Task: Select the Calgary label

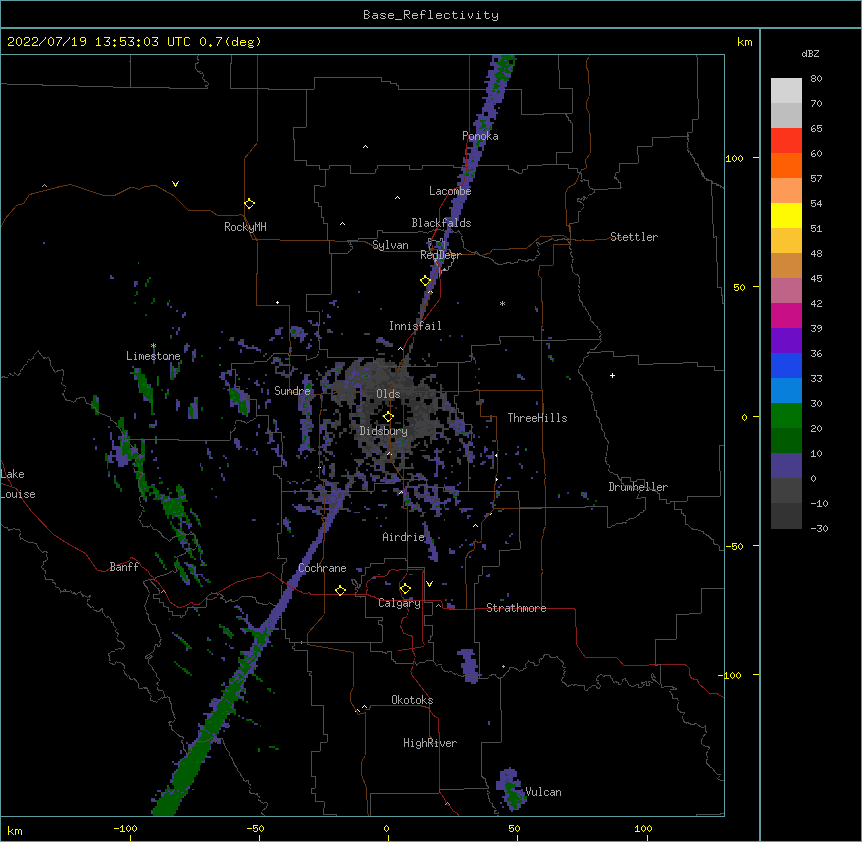Action: click(x=399, y=603)
